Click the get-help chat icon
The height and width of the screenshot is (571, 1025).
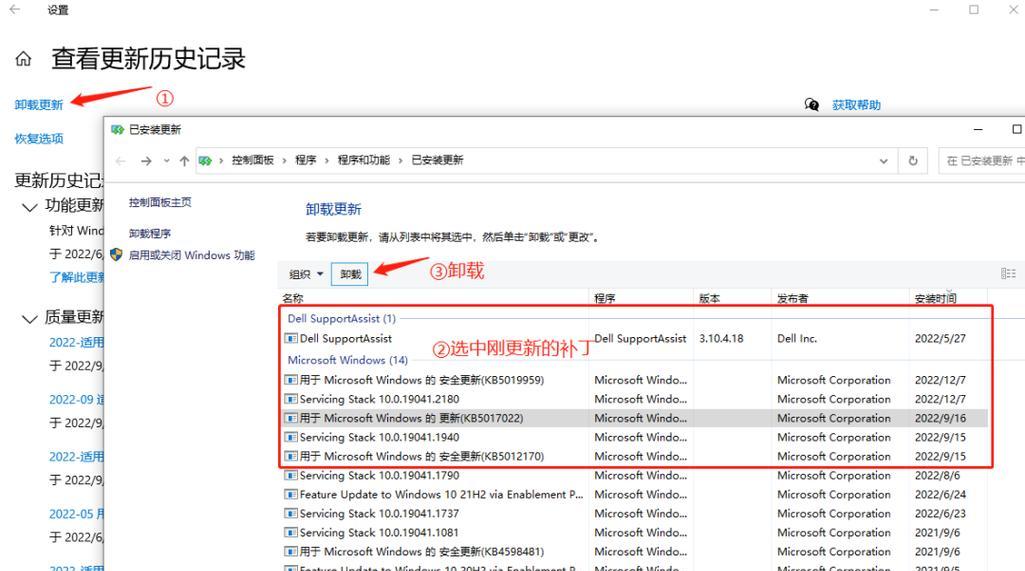pyautogui.click(x=811, y=105)
